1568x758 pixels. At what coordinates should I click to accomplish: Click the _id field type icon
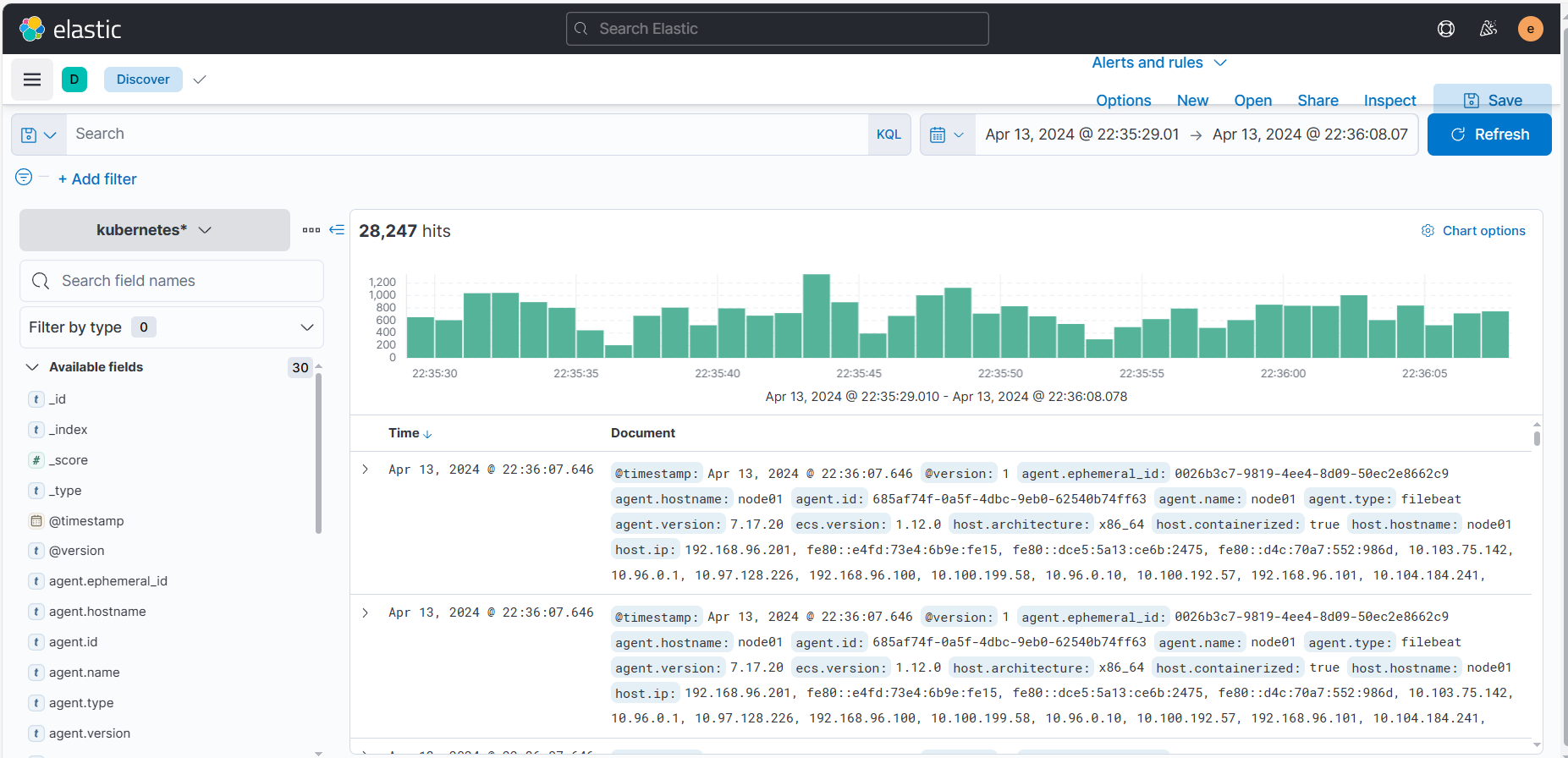point(36,399)
